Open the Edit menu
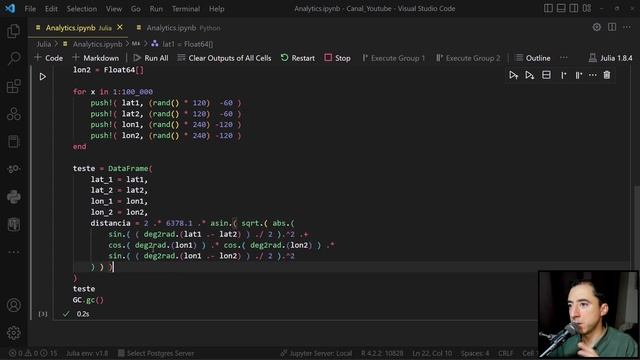Image resolution: width=640 pixels, height=360 pixels. pyautogui.click(x=51, y=9)
